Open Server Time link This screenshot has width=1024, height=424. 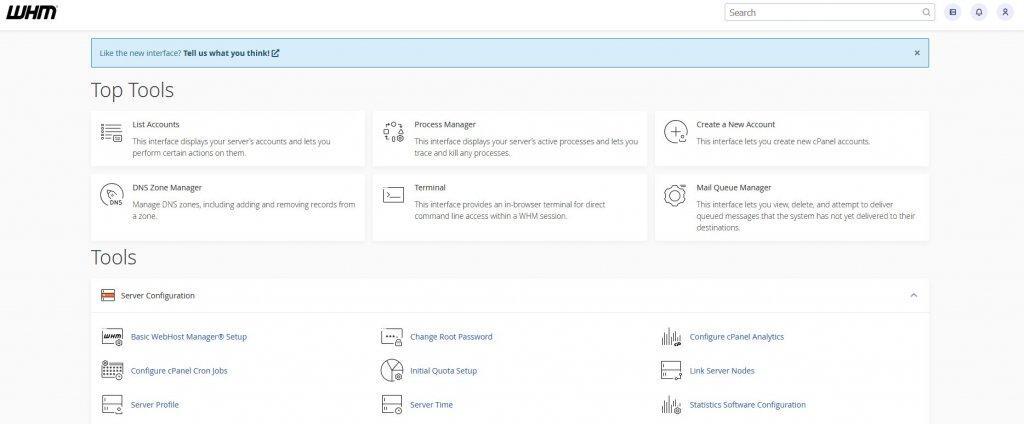pyautogui.click(x=431, y=404)
